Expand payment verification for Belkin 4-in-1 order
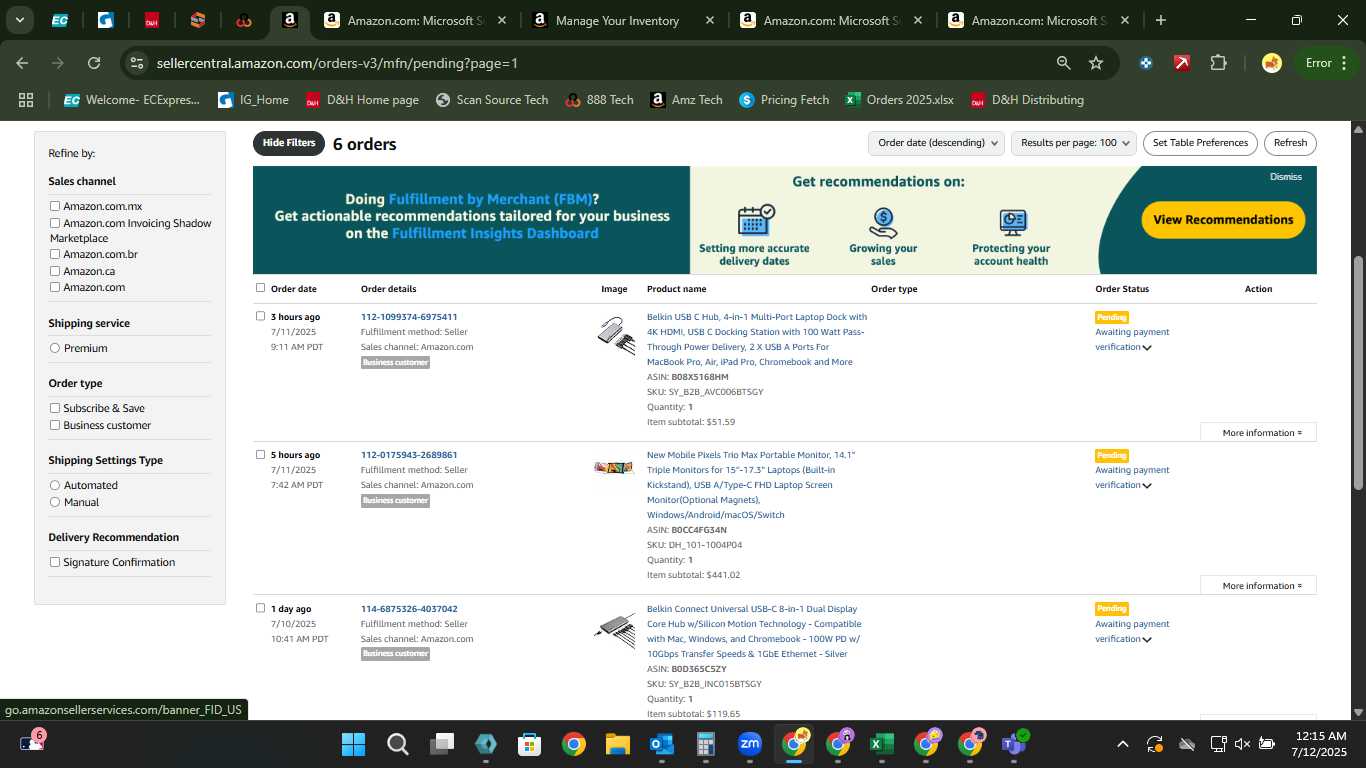This screenshot has width=1366, height=768. 1147,348
